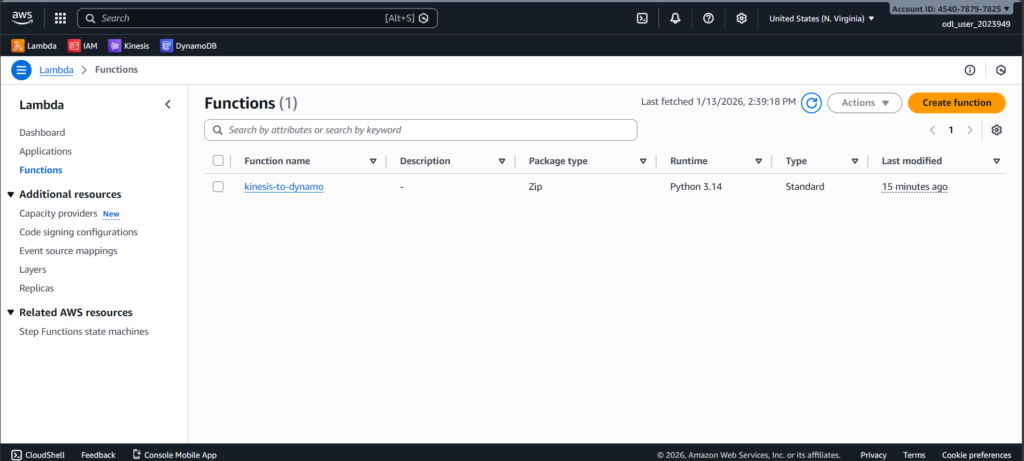
Task: Open the notifications bell icon
Action: click(x=675, y=18)
